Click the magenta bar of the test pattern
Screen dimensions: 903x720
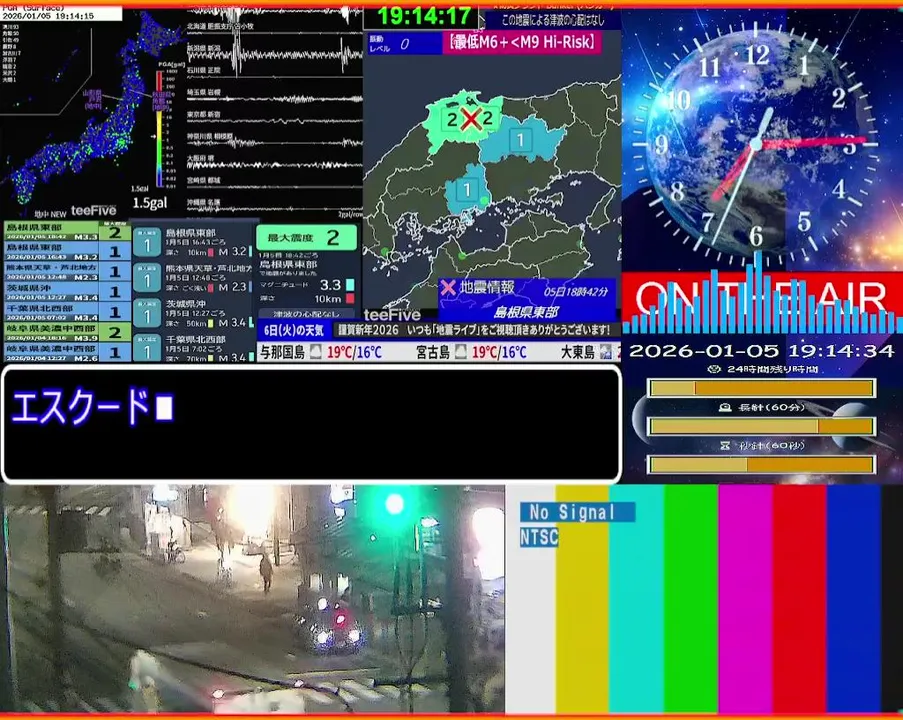(x=745, y=599)
